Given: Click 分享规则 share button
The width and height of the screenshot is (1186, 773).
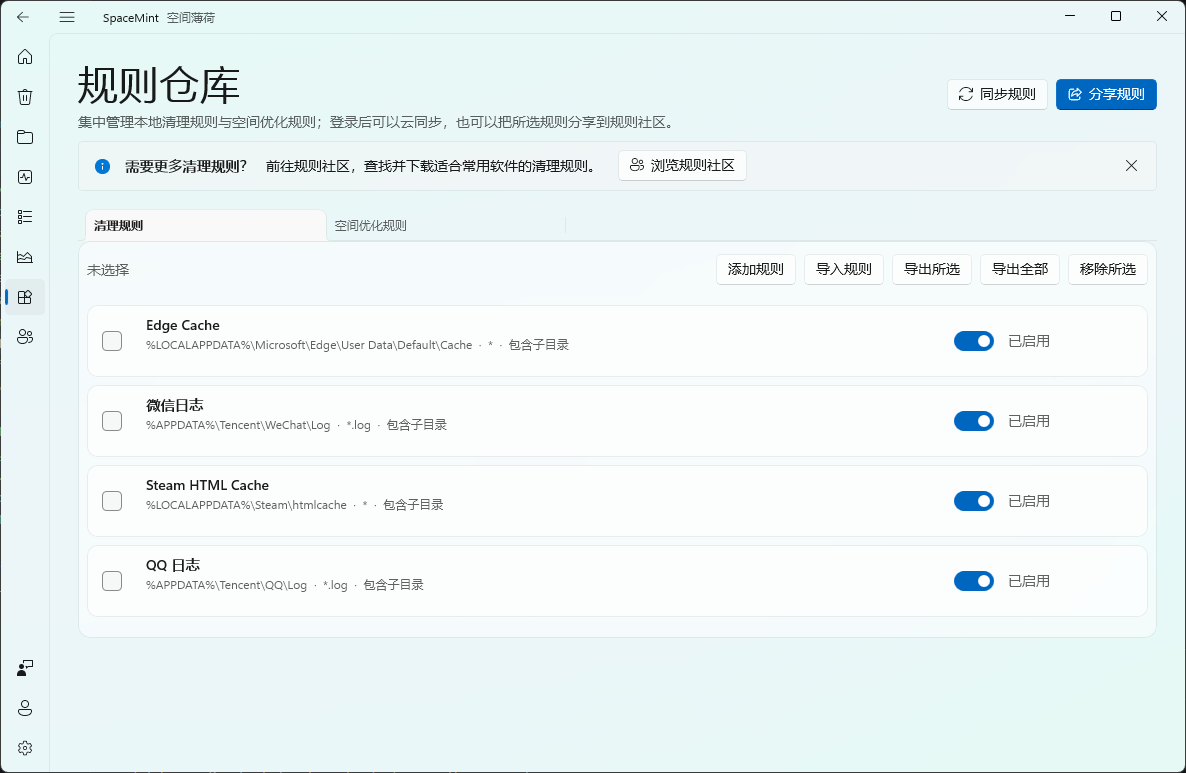Looking at the screenshot, I should [x=1106, y=94].
